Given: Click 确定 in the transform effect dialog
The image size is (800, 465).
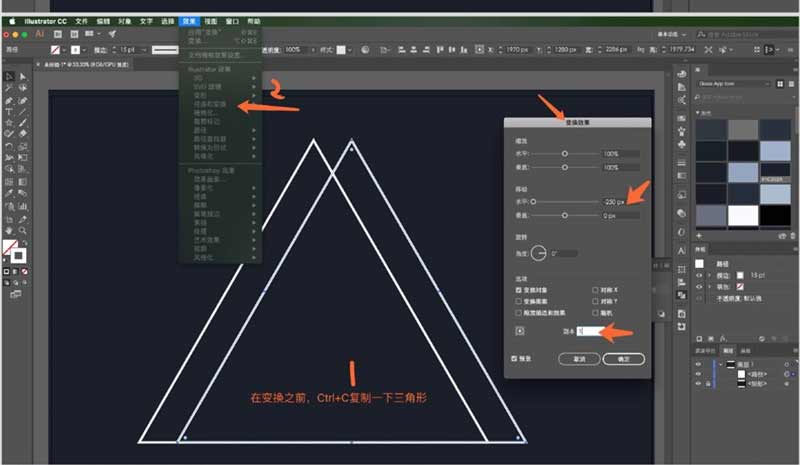Looking at the screenshot, I should pos(623,359).
